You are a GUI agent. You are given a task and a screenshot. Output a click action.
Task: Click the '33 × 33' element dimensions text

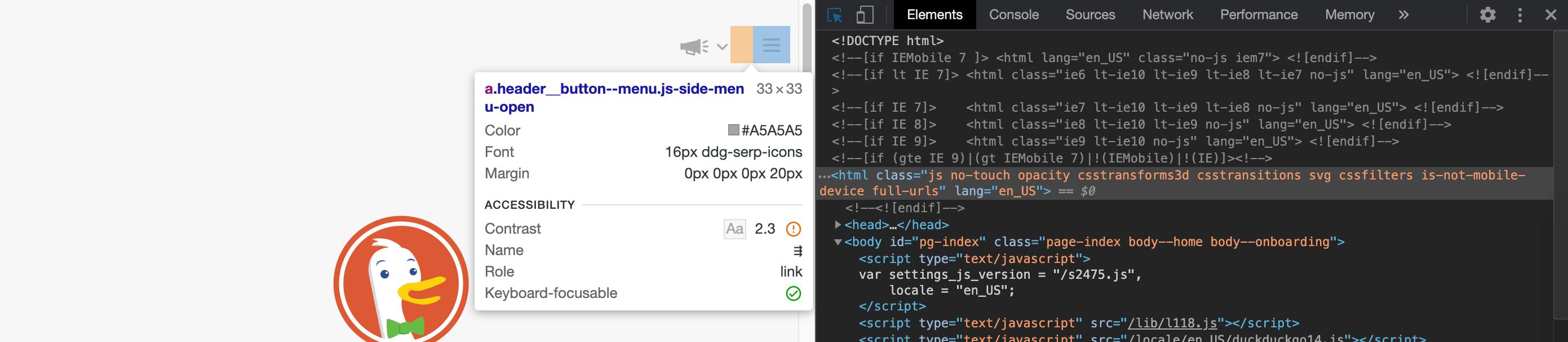tap(779, 89)
